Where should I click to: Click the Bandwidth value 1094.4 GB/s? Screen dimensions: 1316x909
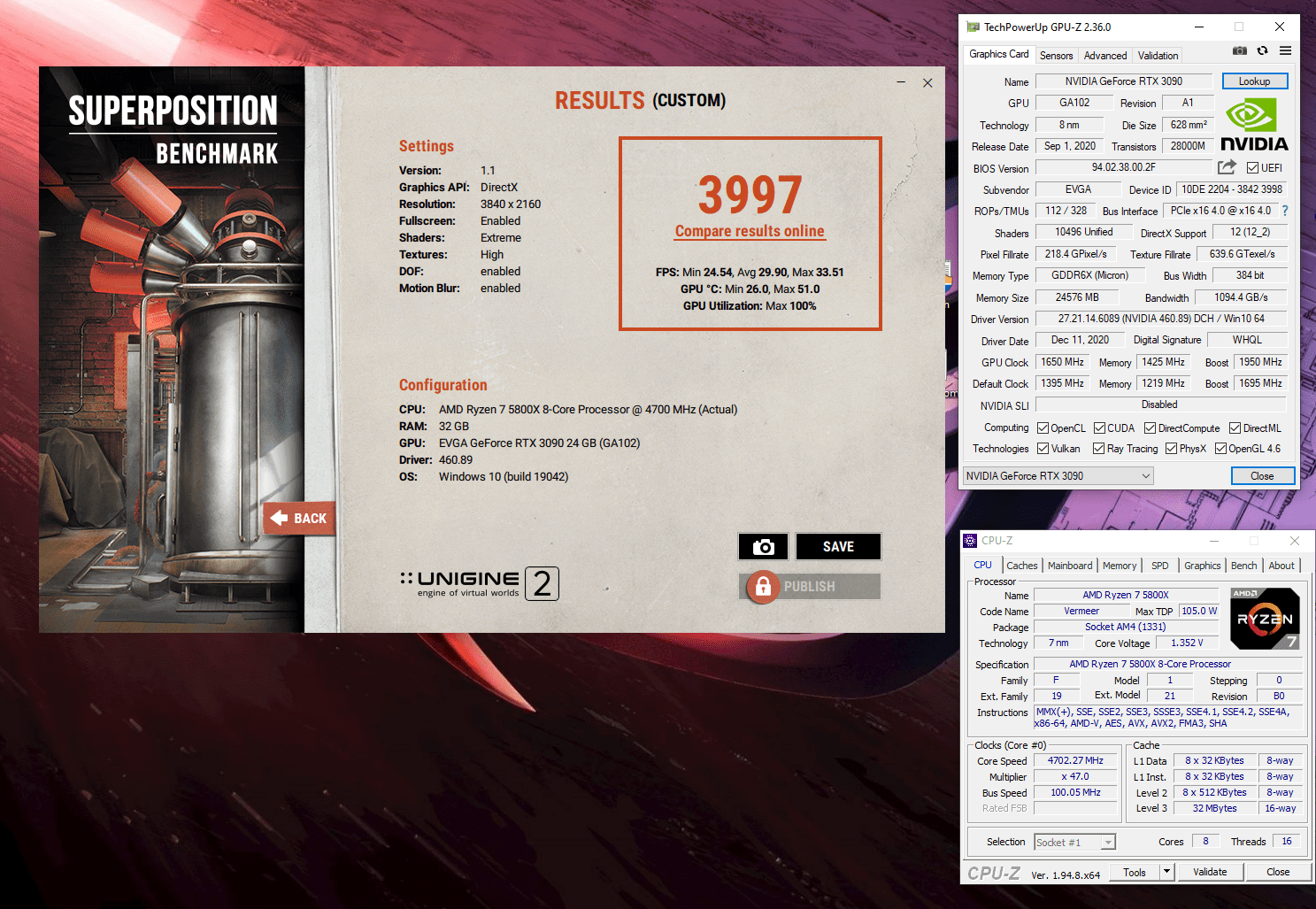(x=1241, y=297)
